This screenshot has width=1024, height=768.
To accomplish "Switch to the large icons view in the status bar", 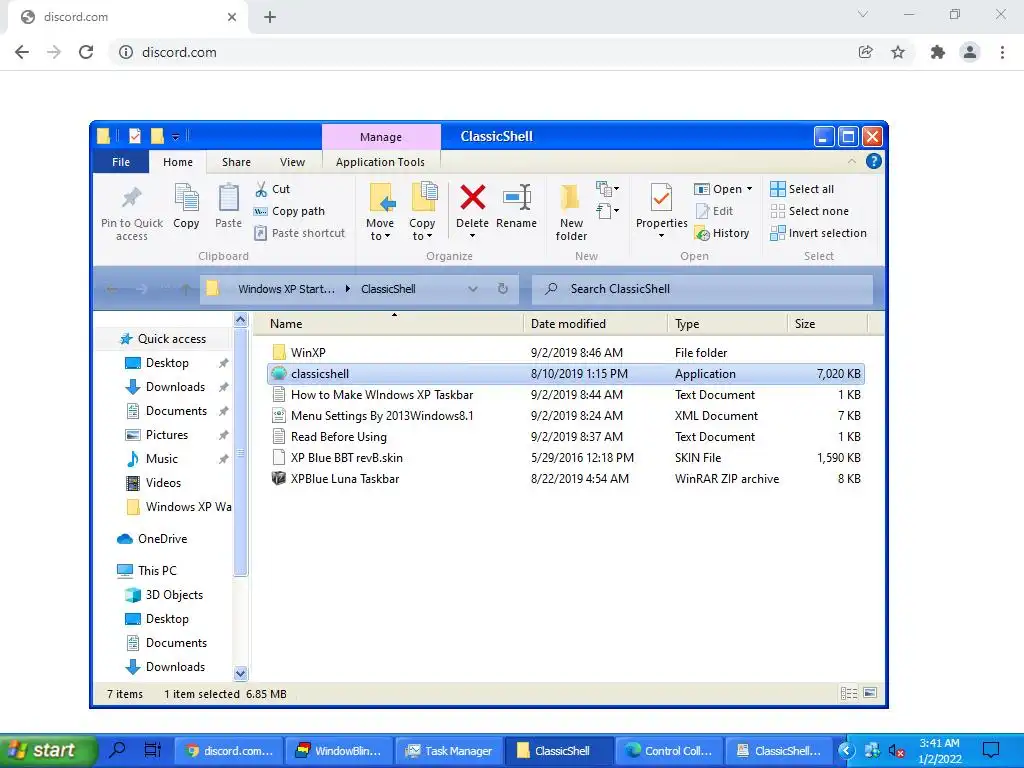I will [x=871, y=694].
